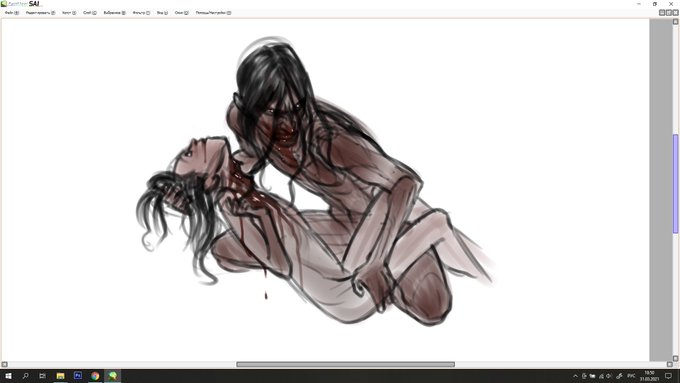Open File Explorer from the taskbar
The image size is (680, 383).
(60, 376)
